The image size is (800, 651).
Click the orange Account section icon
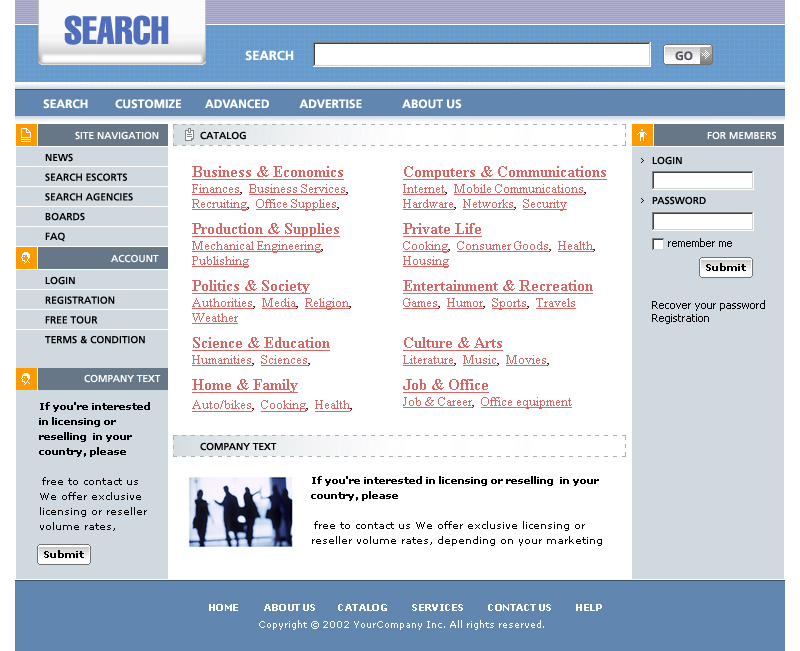click(x=26, y=258)
